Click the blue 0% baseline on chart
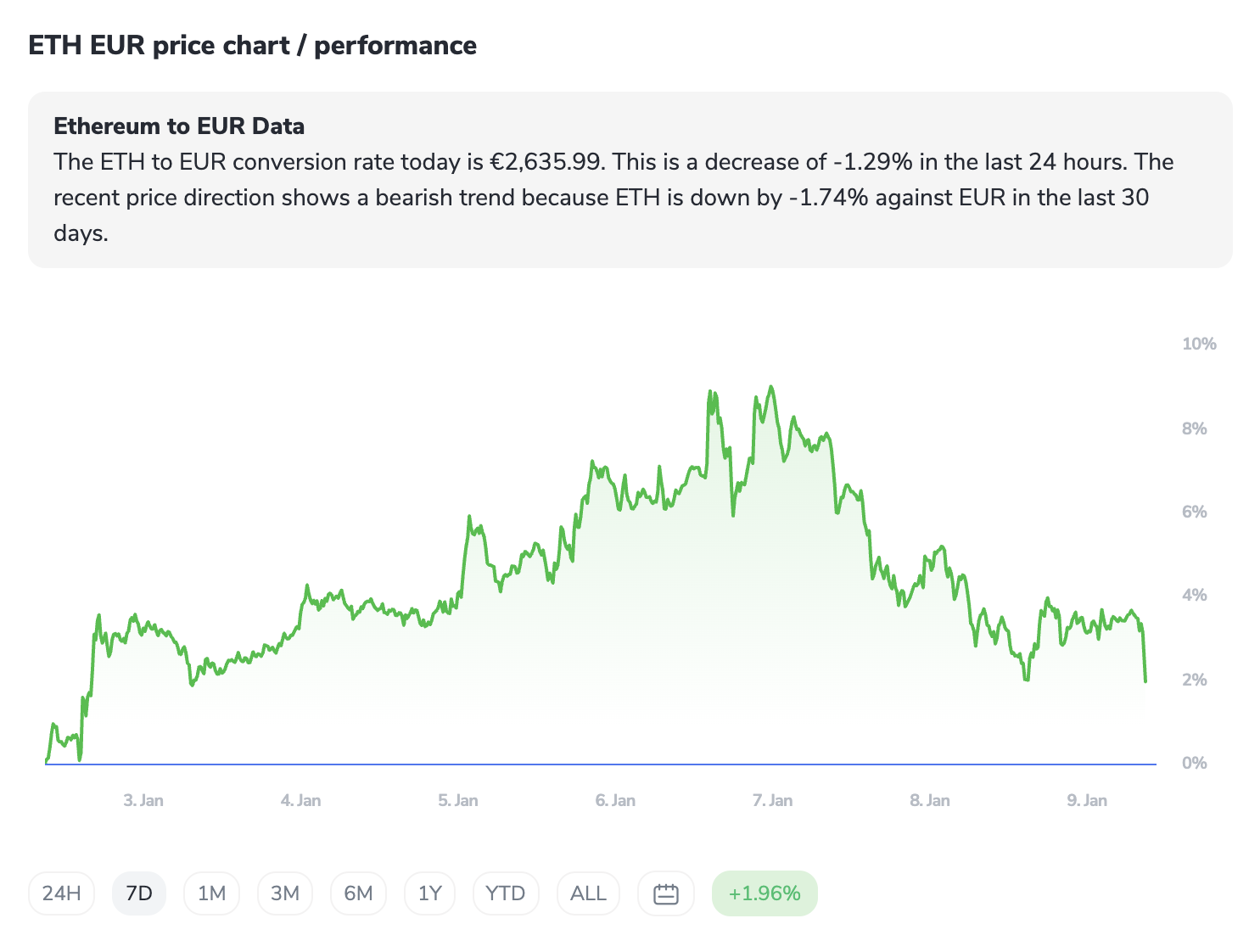 (x=594, y=764)
